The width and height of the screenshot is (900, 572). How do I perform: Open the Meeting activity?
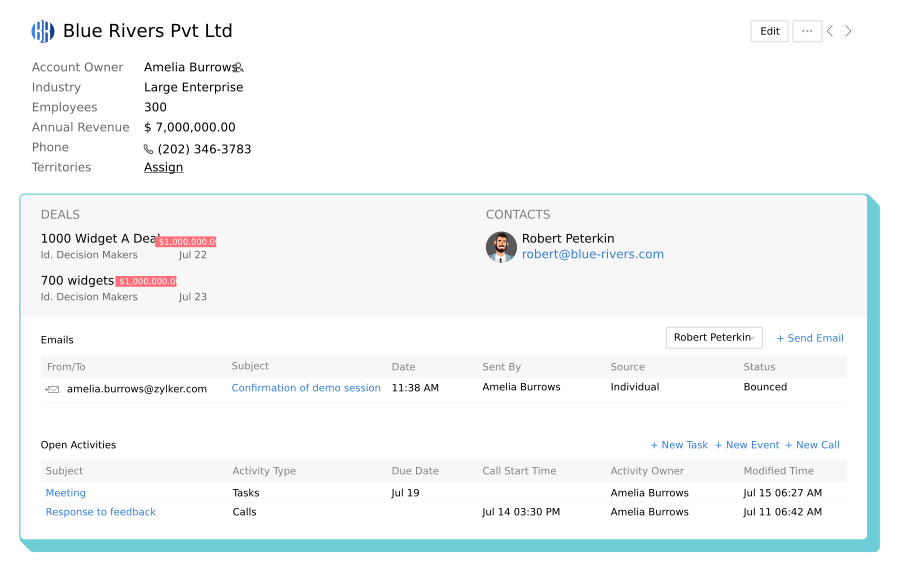65,493
